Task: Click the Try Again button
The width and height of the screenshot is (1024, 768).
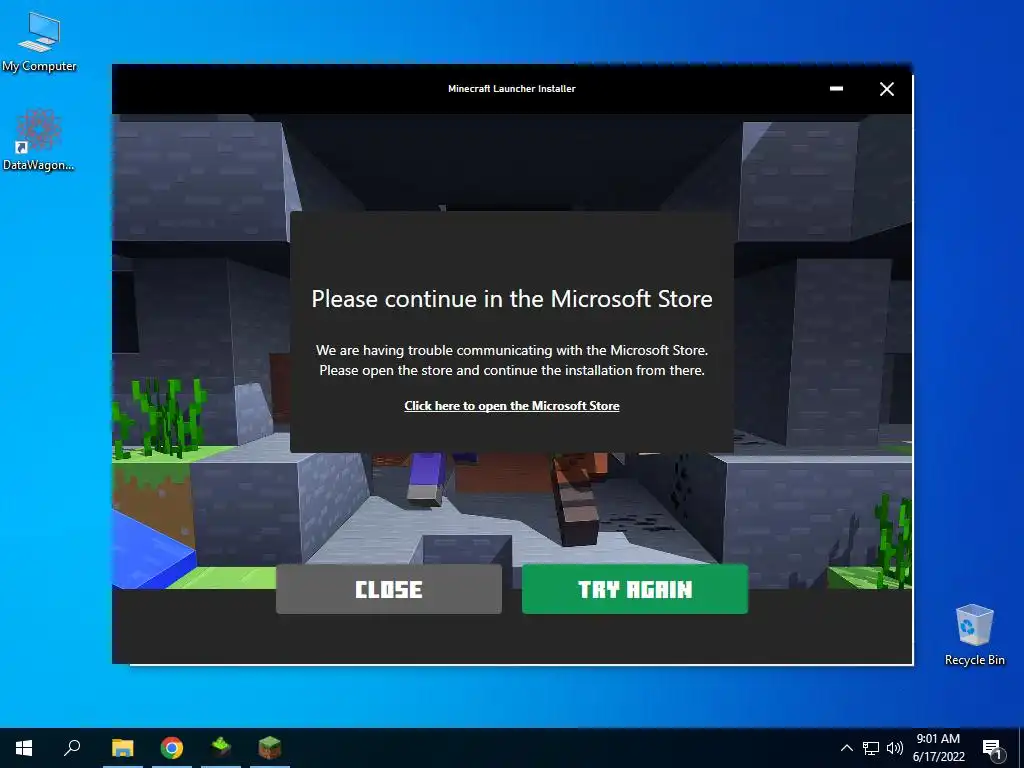Action: coord(635,589)
